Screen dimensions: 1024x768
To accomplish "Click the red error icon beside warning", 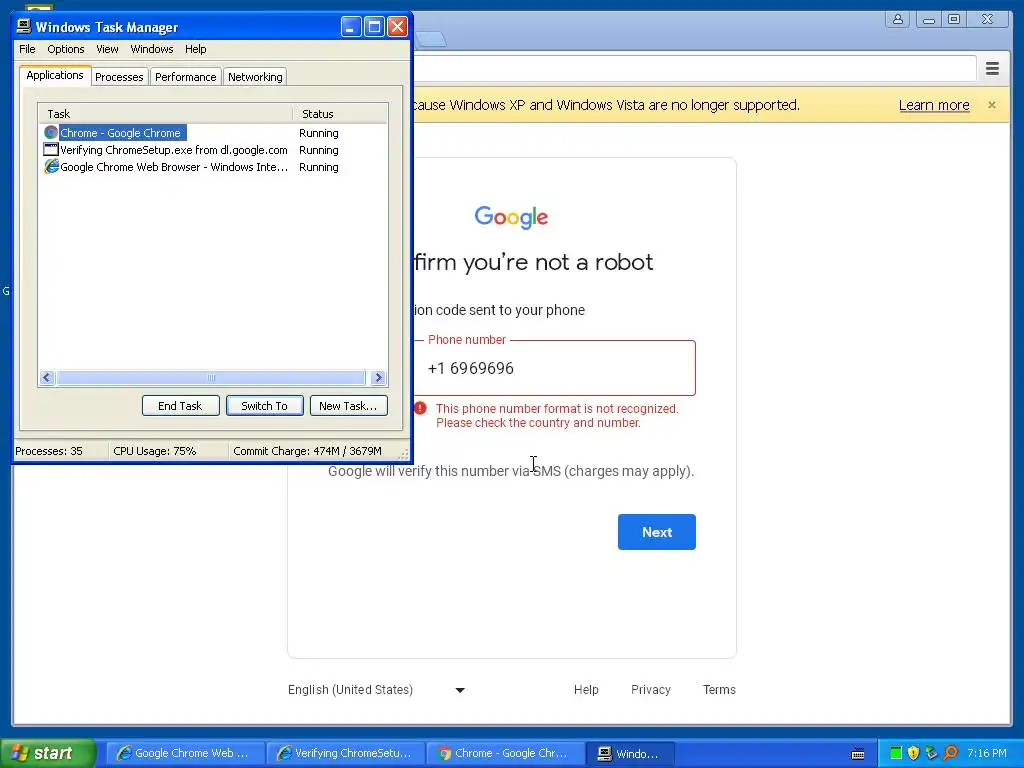I will (x=420, y=408).
